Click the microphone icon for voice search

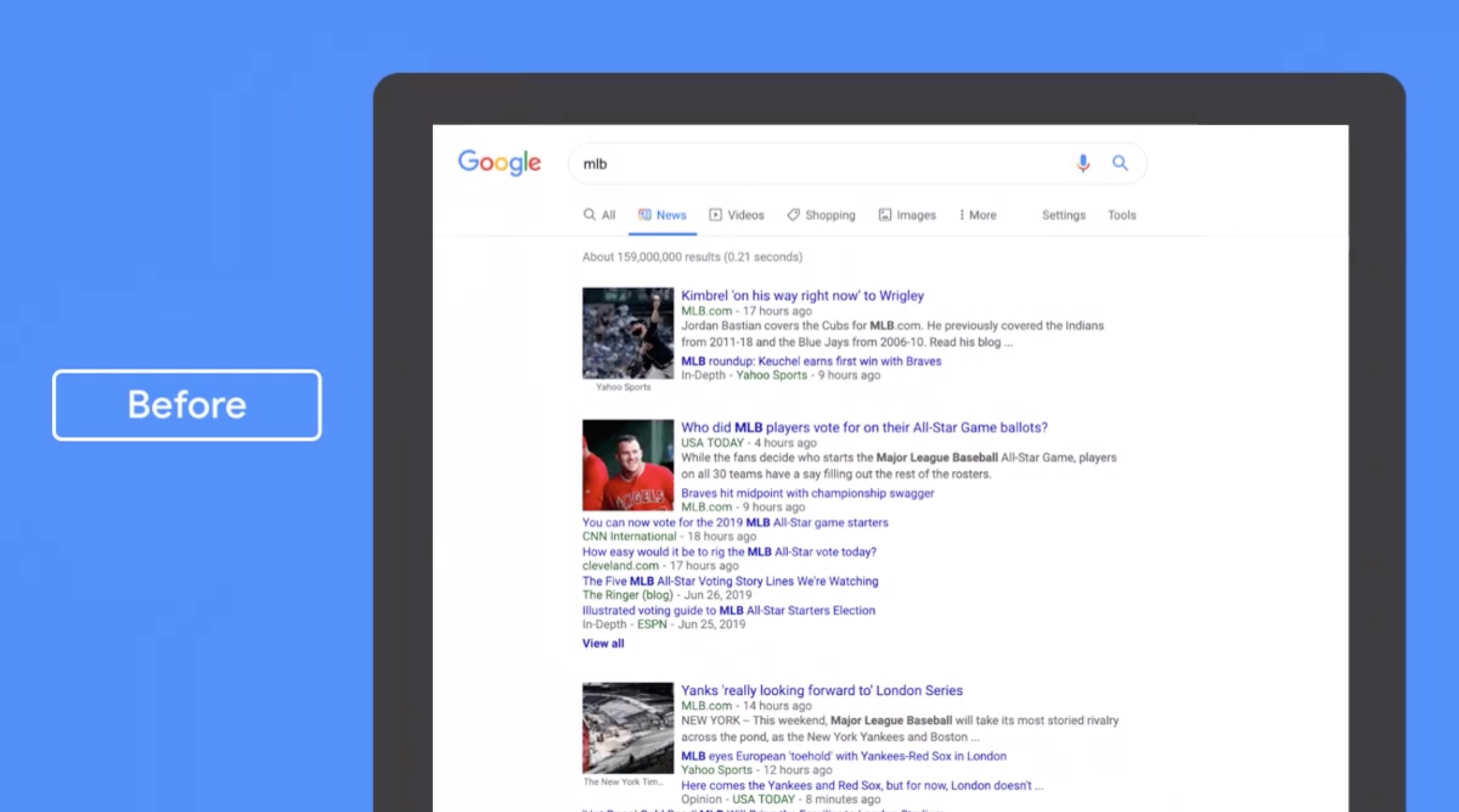point(1082,164)
